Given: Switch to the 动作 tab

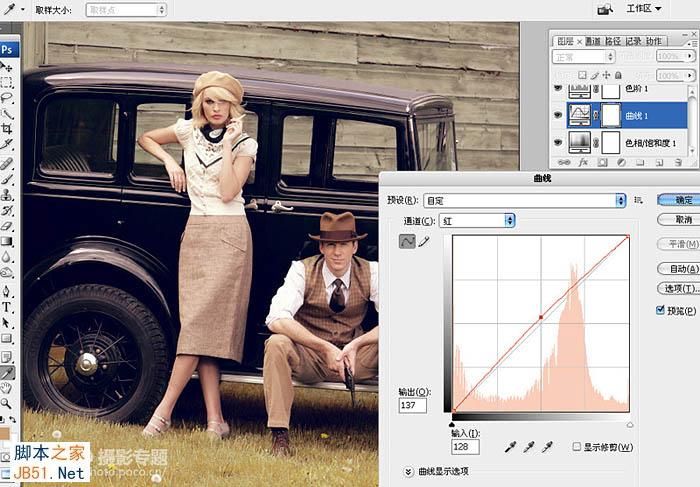Looking at the screenshot, I should (x=654, y=41).
